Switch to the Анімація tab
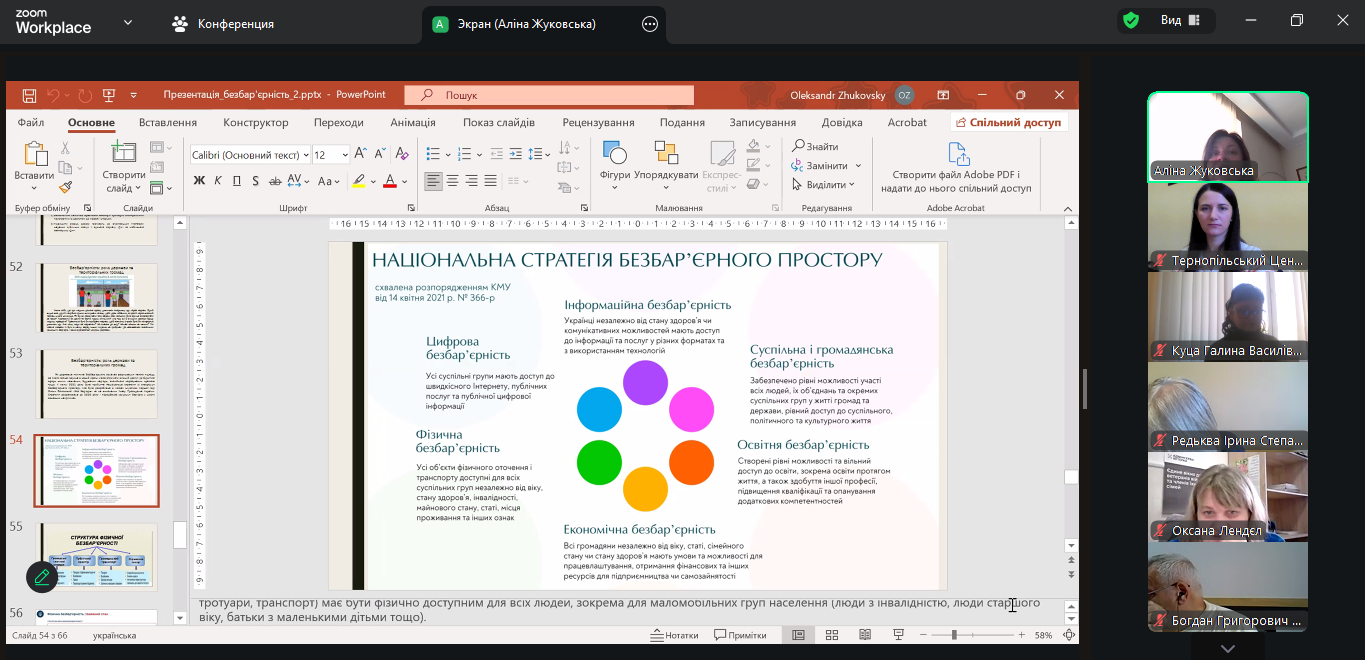1365x660 pixels. coord(413,122)
